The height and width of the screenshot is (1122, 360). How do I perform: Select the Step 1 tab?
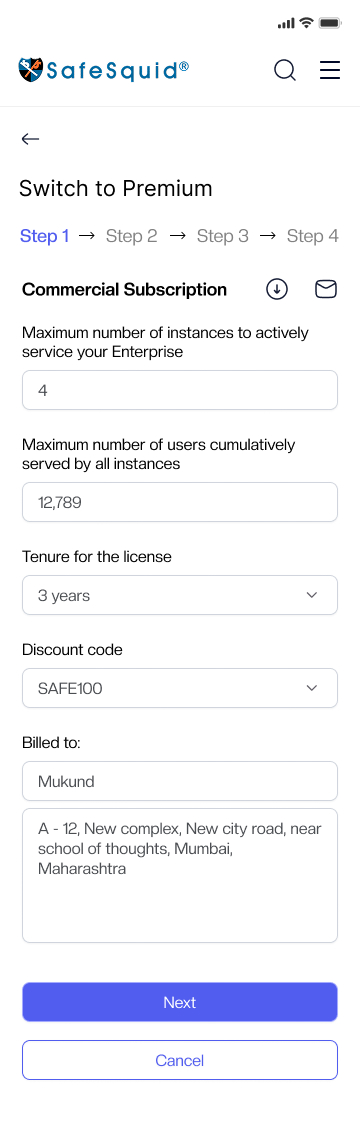[x=44, y=236]
